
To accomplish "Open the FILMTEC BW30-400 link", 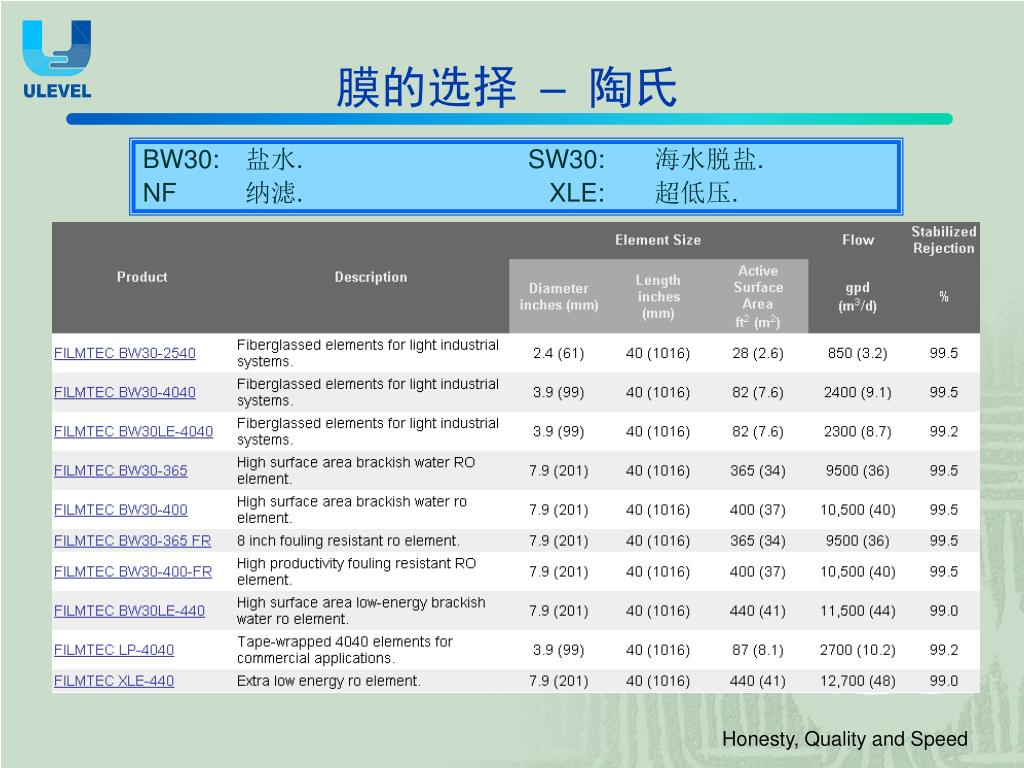I will click(120, 510).
